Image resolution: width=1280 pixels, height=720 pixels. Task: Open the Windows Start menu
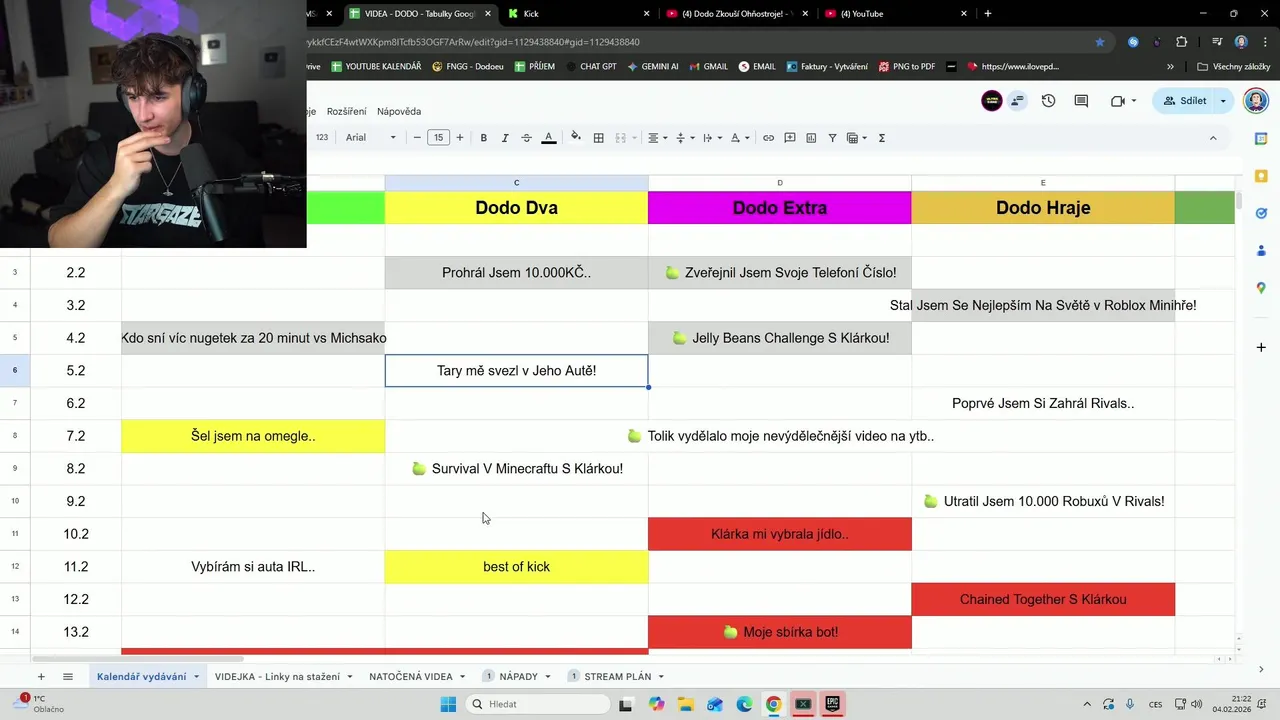(x=448, y=704)
